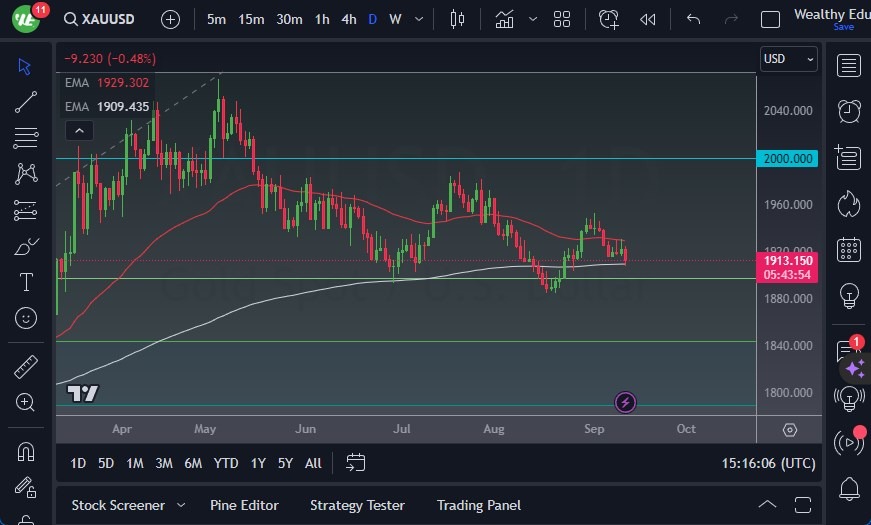
Task: Collapse the EMA indicator legend
Action: [78, 130]
